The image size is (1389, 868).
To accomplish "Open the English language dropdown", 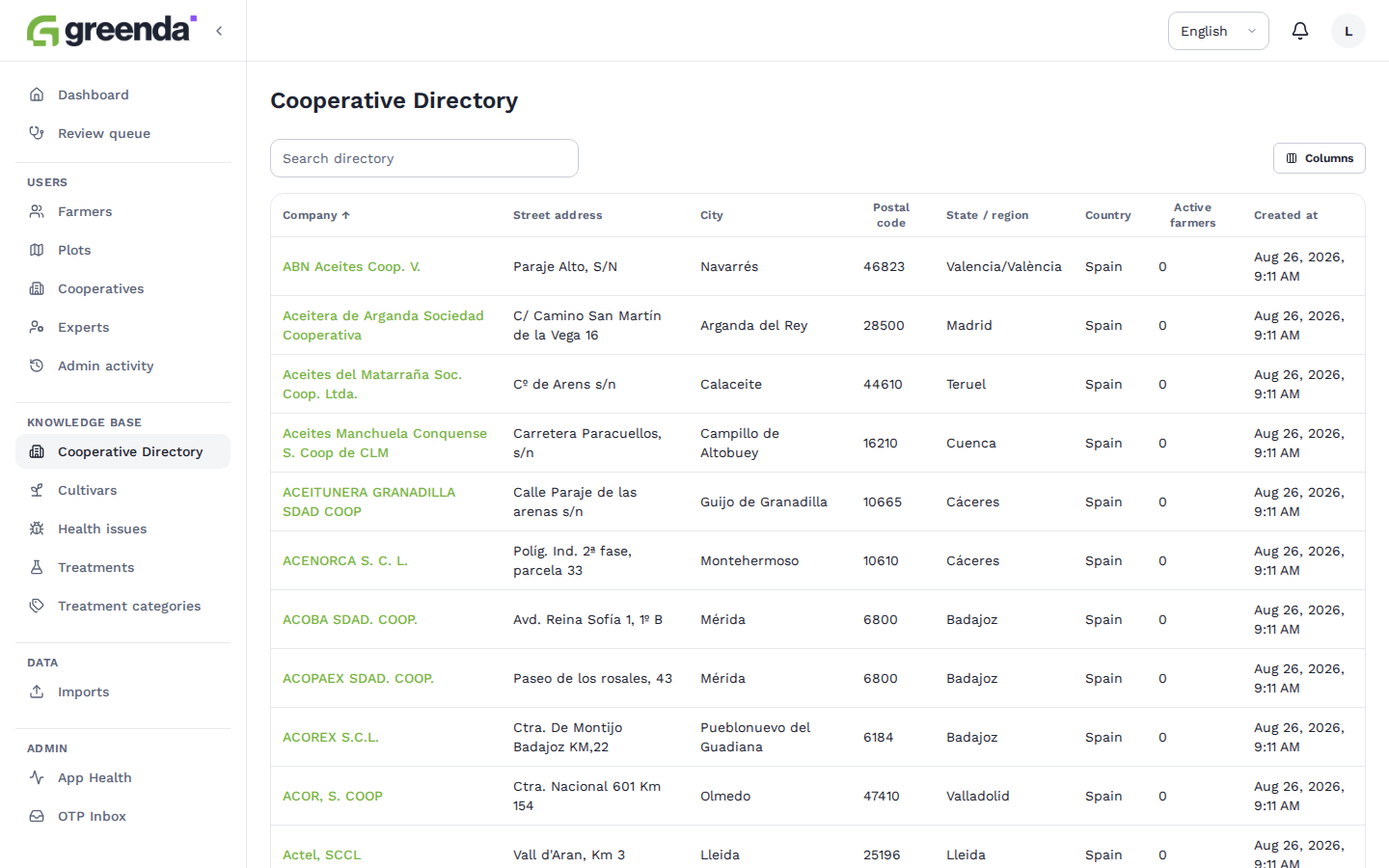I will 1218,31.
